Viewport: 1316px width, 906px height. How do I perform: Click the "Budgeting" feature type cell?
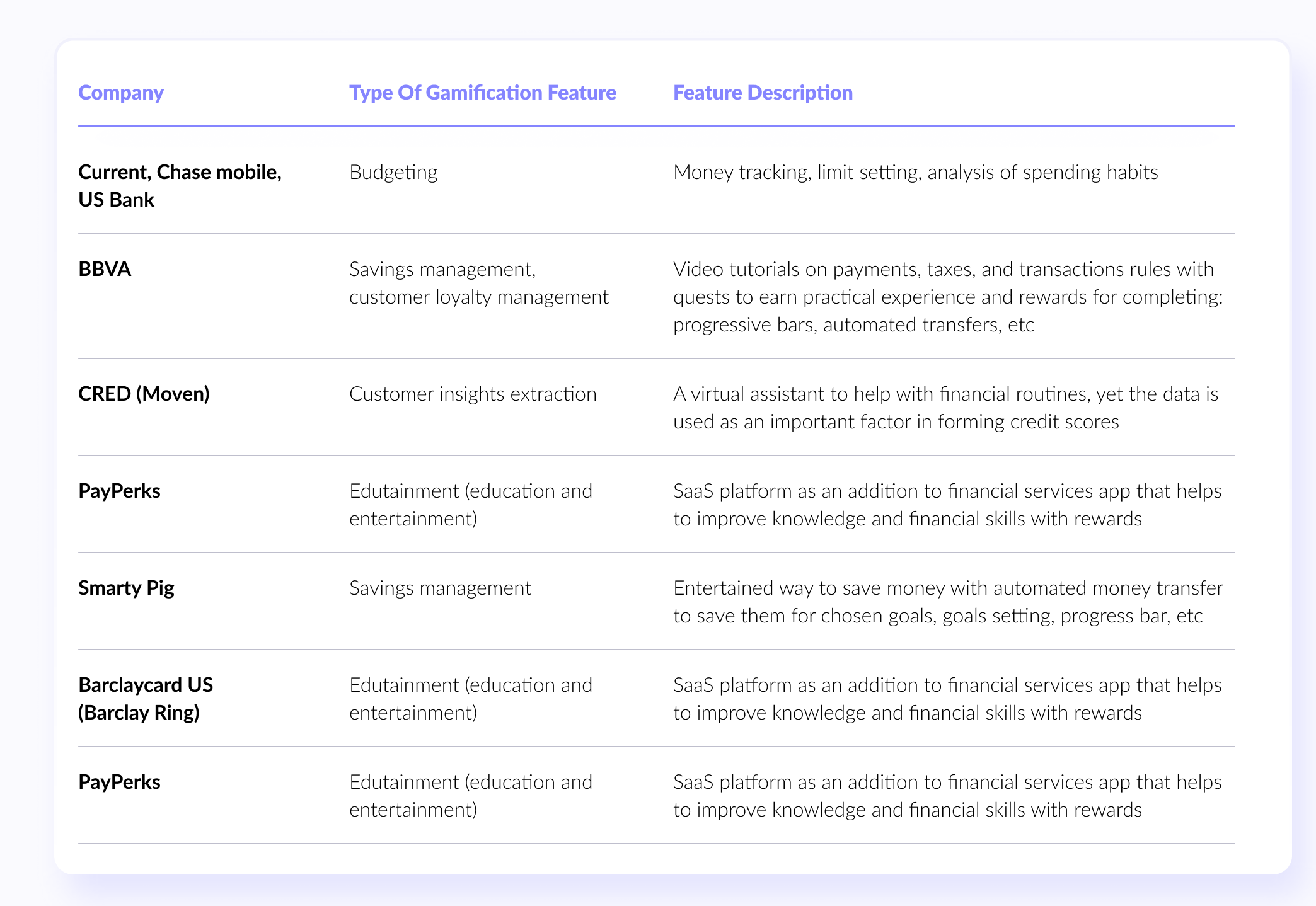pyautogui.click(x=393, y=172)
